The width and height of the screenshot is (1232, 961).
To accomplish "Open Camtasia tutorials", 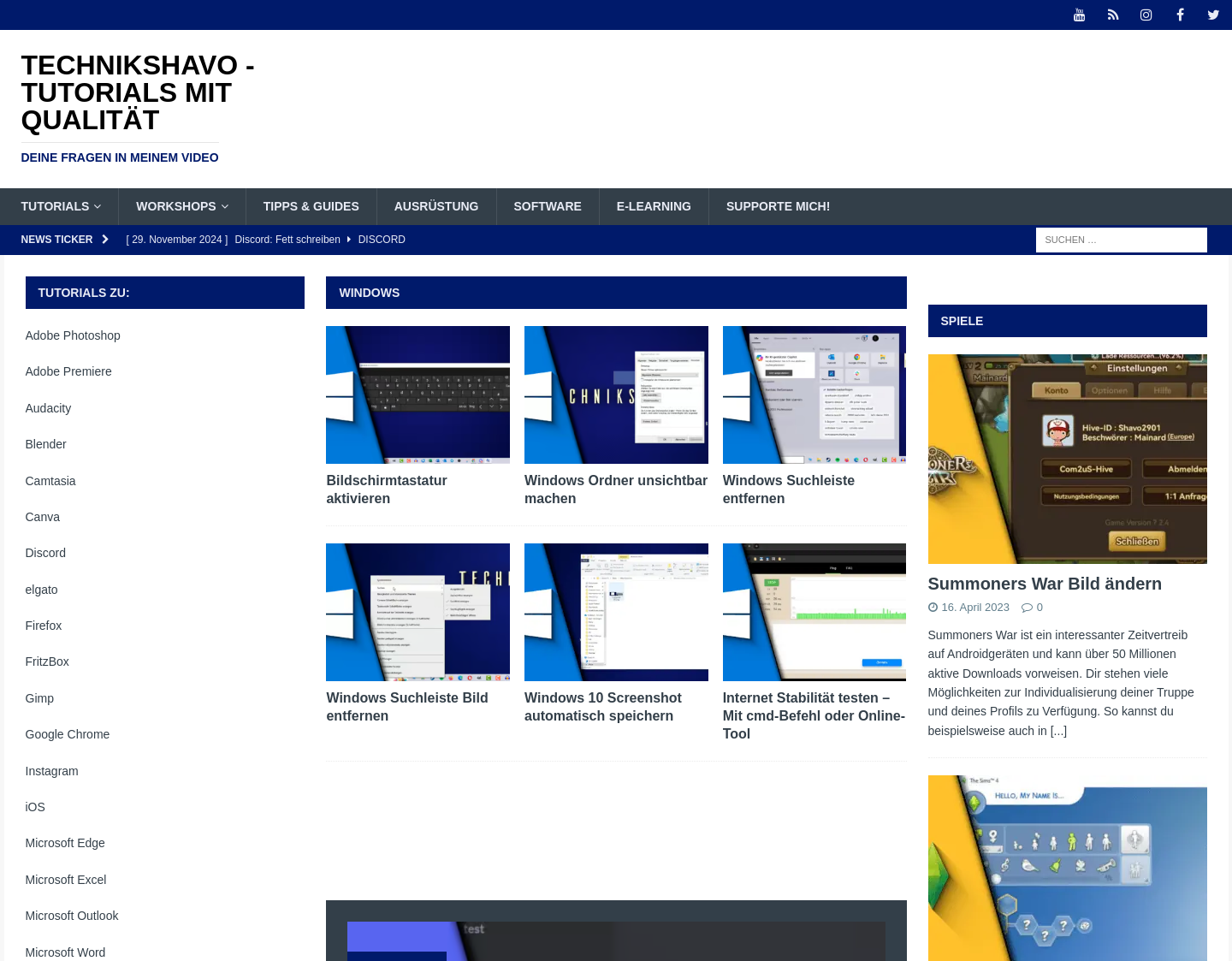I will (50, 481).
